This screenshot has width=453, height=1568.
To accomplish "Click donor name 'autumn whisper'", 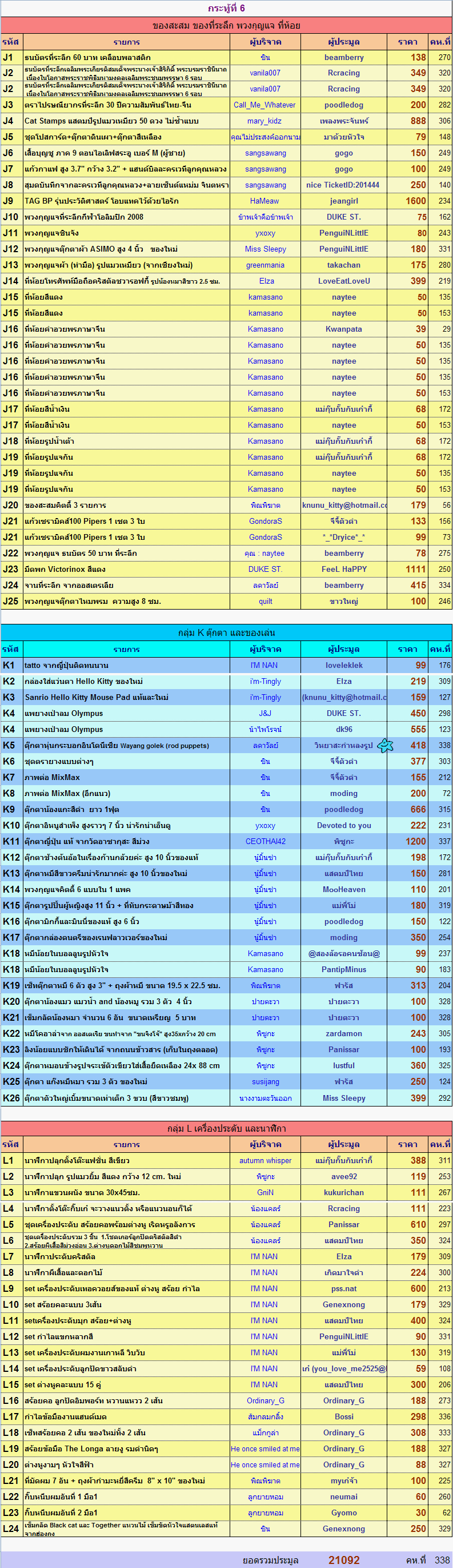I will [x=265, y=1160].
